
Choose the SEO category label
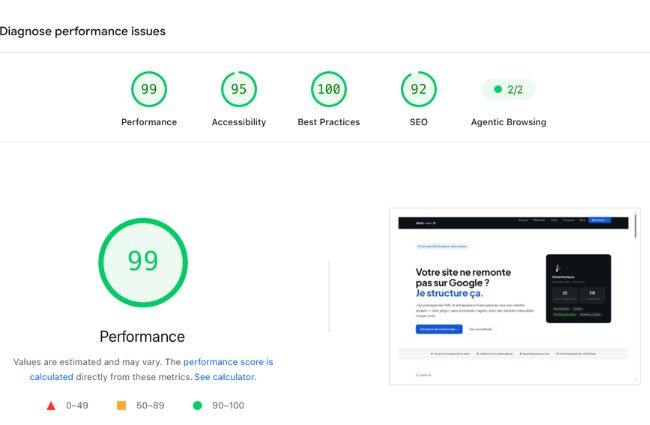coord(419,122)
